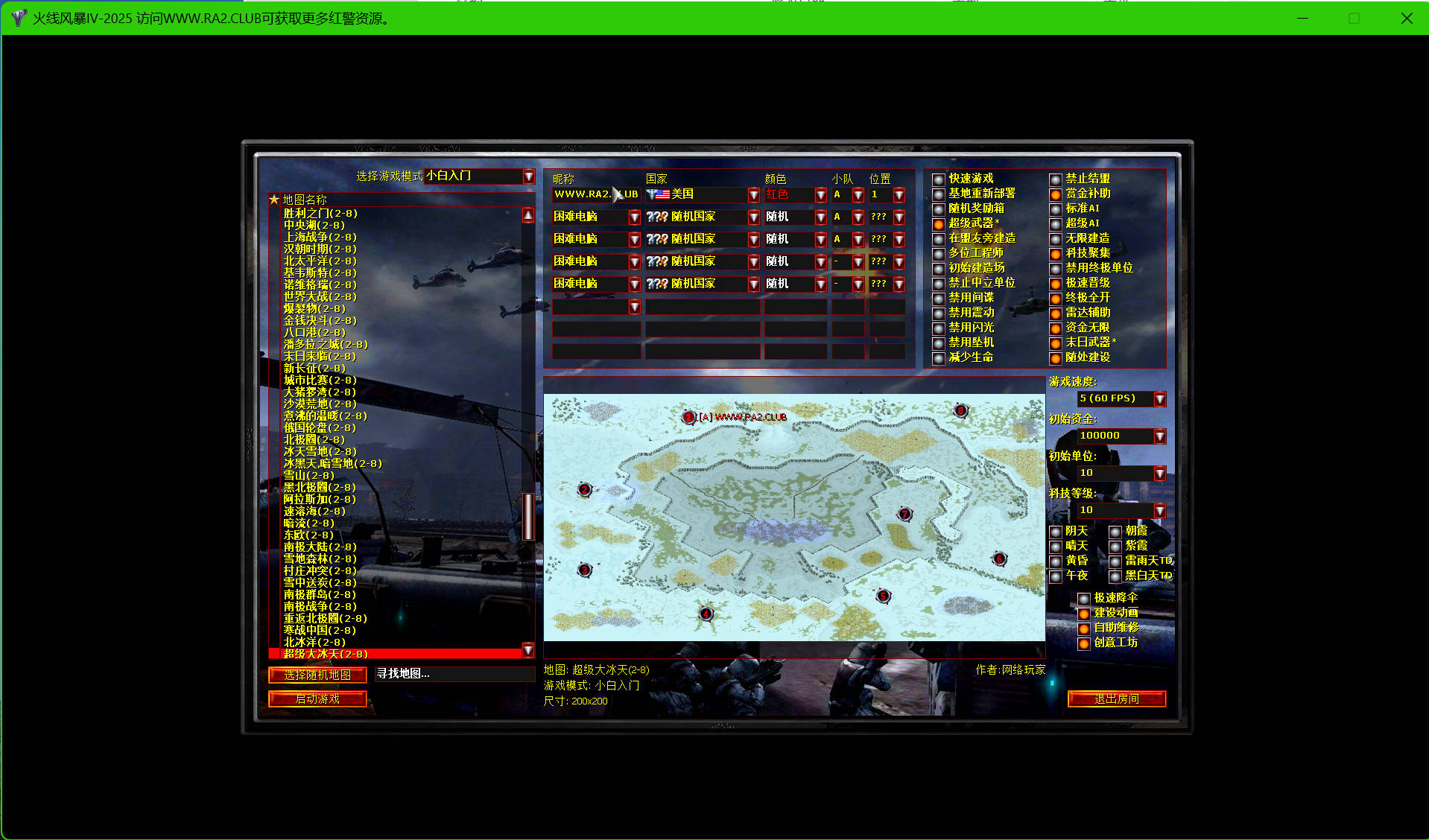Image resolution: width=1429 pixels, height=840 pixels.
Task: Select the map 上海战争(2-8)
Action: tap(320, 238)
